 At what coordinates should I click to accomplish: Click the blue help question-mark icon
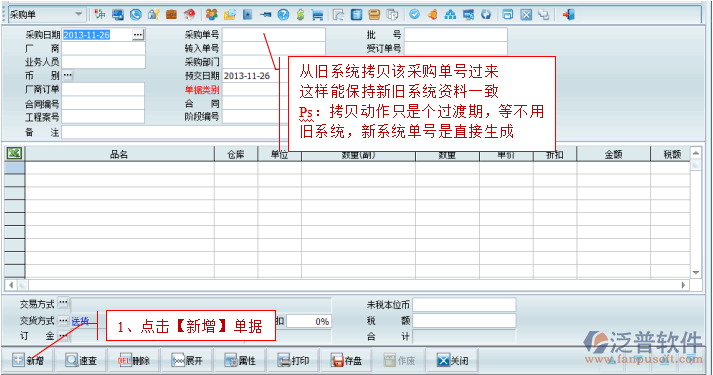point(283,15)
